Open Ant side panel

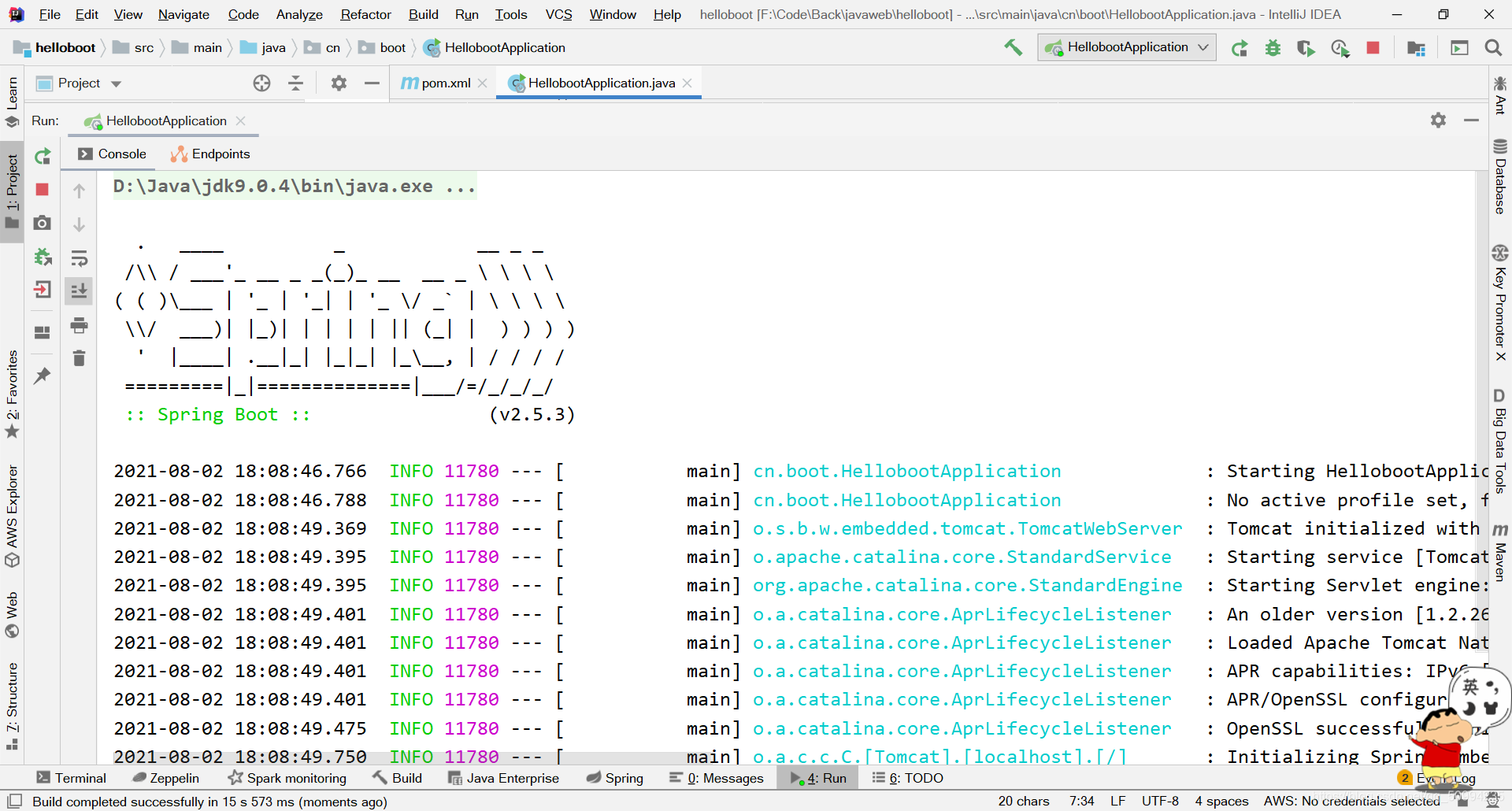point(1500,95)
